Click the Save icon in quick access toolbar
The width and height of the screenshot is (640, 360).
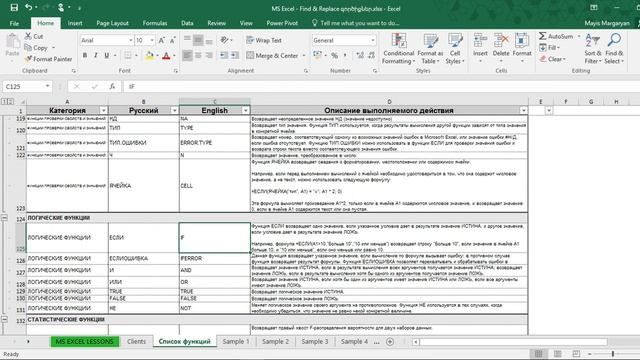tap(14, 7)
